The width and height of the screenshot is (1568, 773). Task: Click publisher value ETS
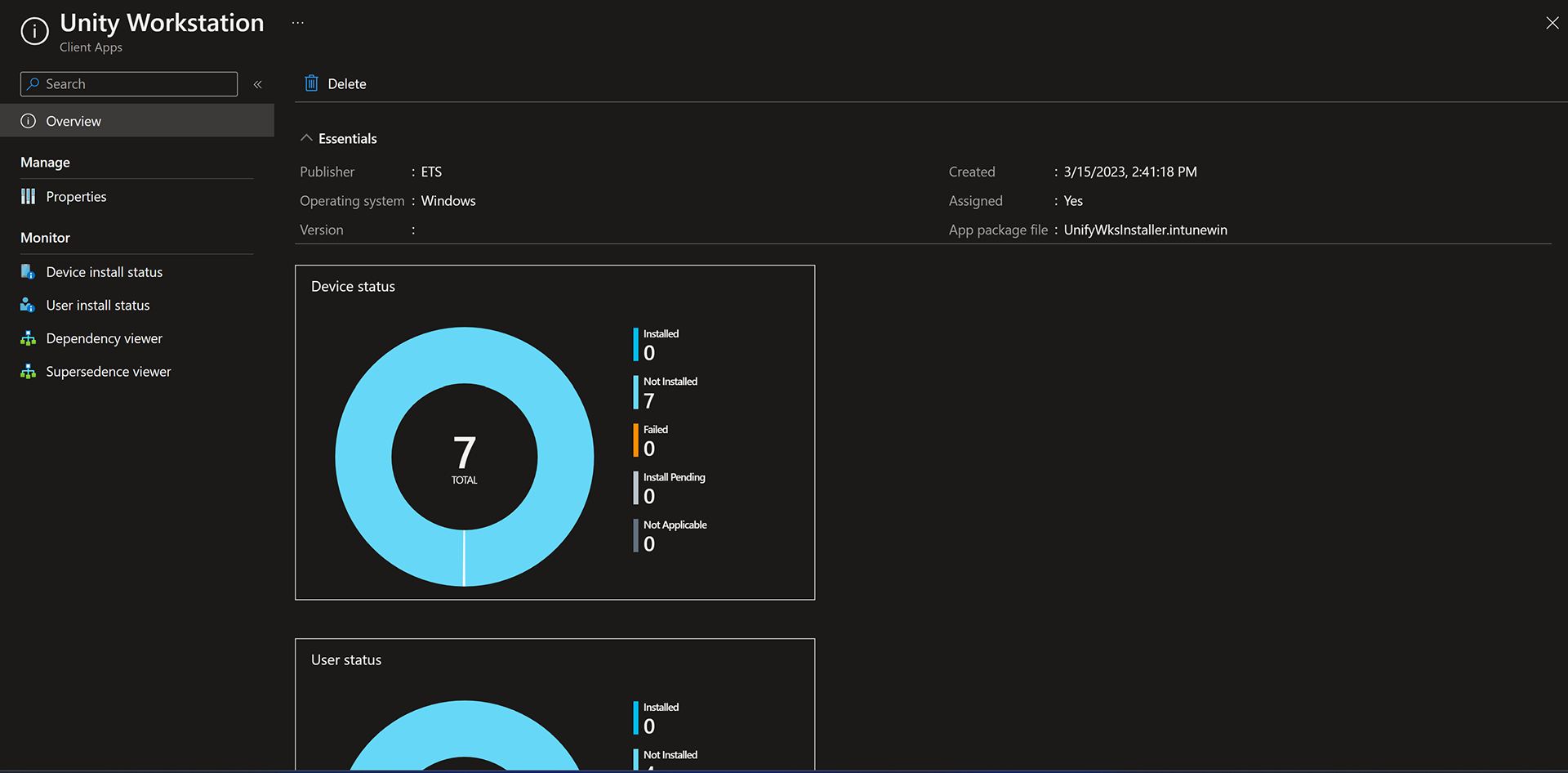(431, 172)
